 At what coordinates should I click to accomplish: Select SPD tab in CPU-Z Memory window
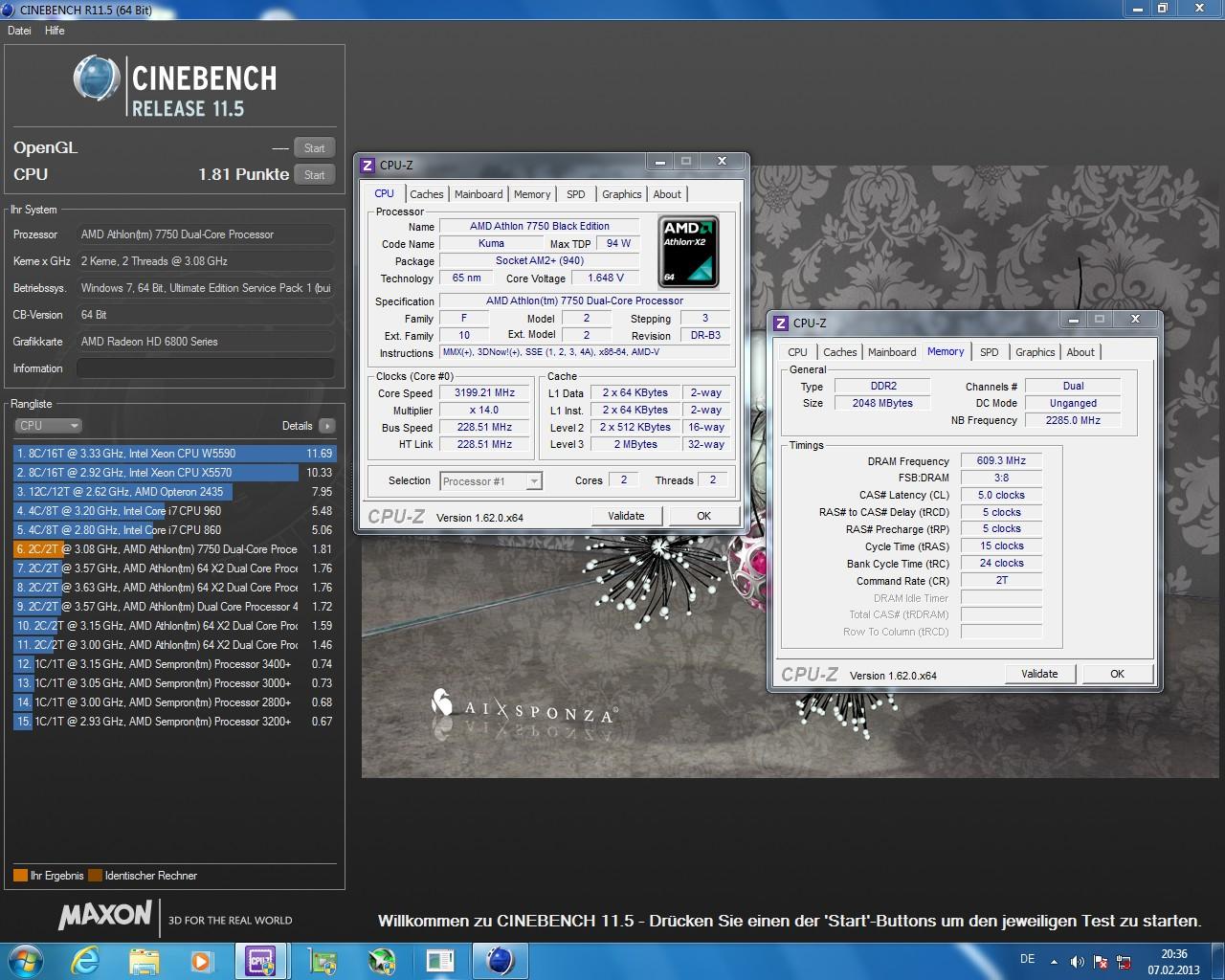click(x=989, y=352)
